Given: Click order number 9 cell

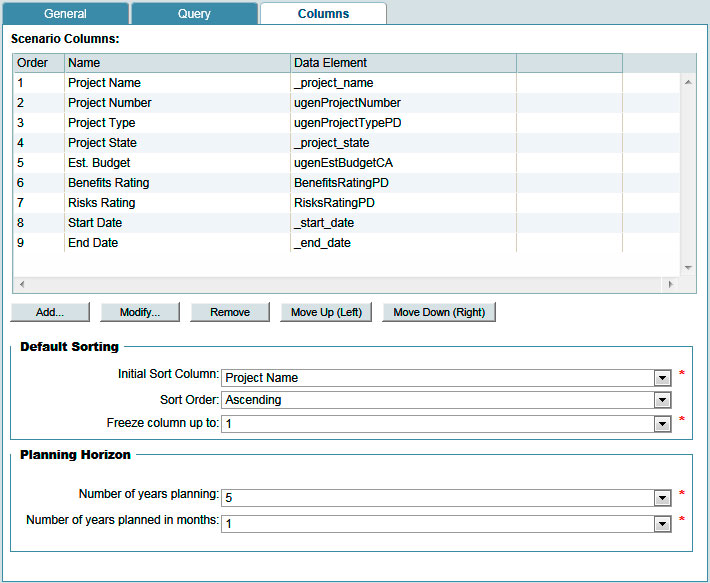Looking at the screenshot, I should tap(39, 243).
